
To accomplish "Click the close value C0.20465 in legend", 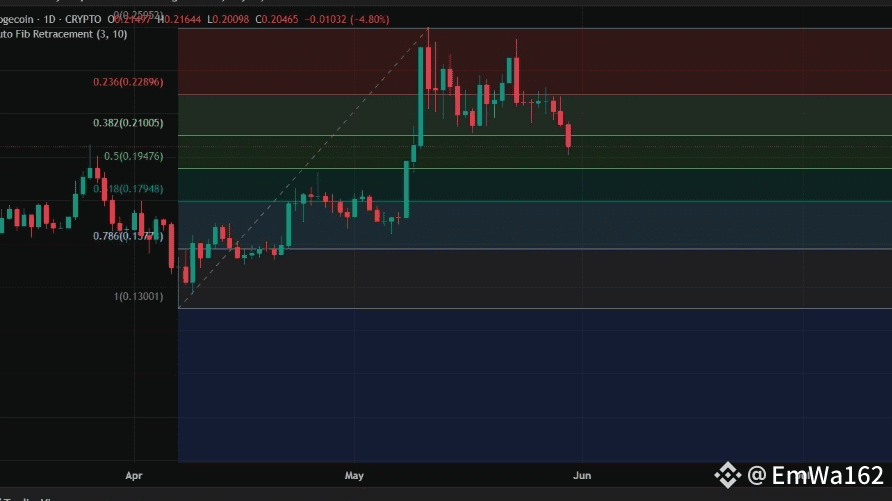I will point(276,19).
